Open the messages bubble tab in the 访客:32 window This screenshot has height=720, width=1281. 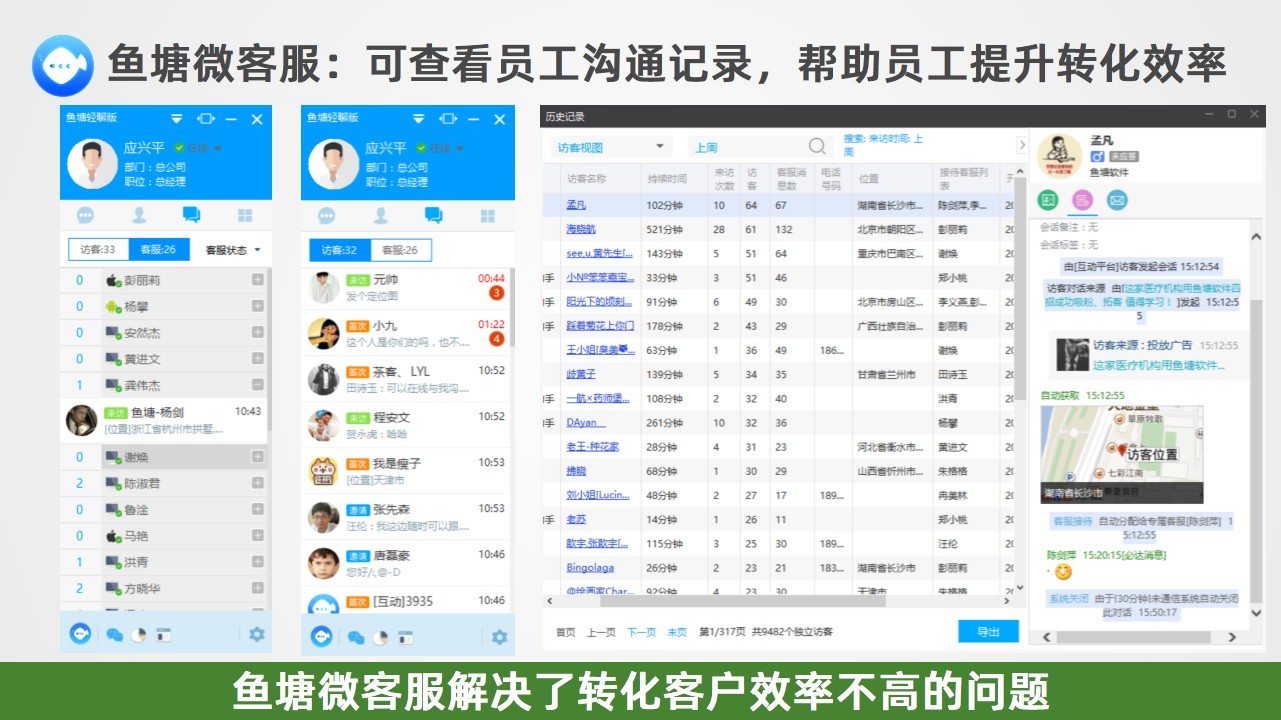(327, 215)
